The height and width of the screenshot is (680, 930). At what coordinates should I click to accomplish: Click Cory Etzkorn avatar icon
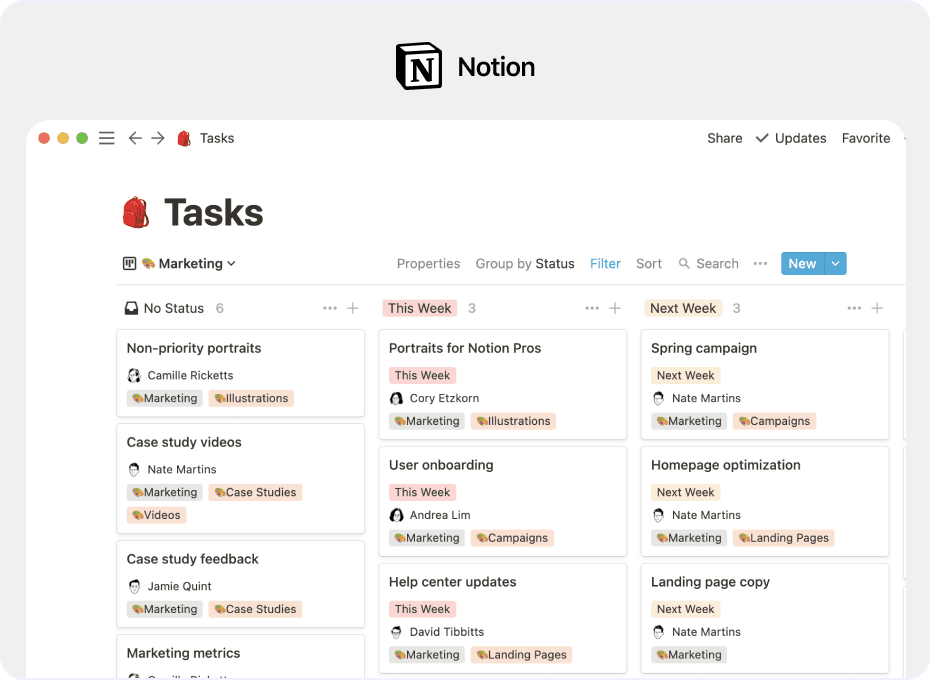[396, 398]
